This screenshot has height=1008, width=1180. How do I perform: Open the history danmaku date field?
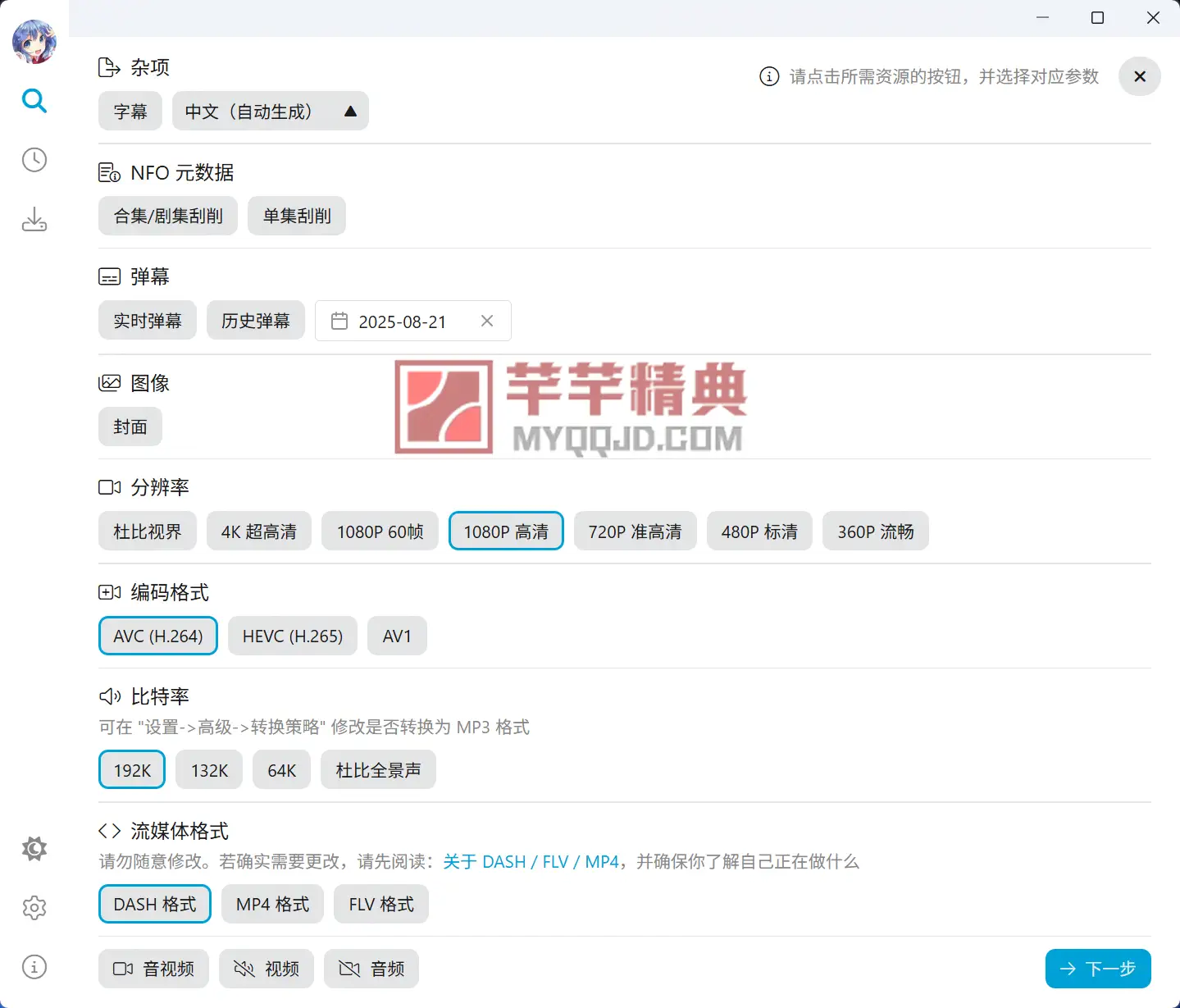pyautogui.click(x=413, y=321)
